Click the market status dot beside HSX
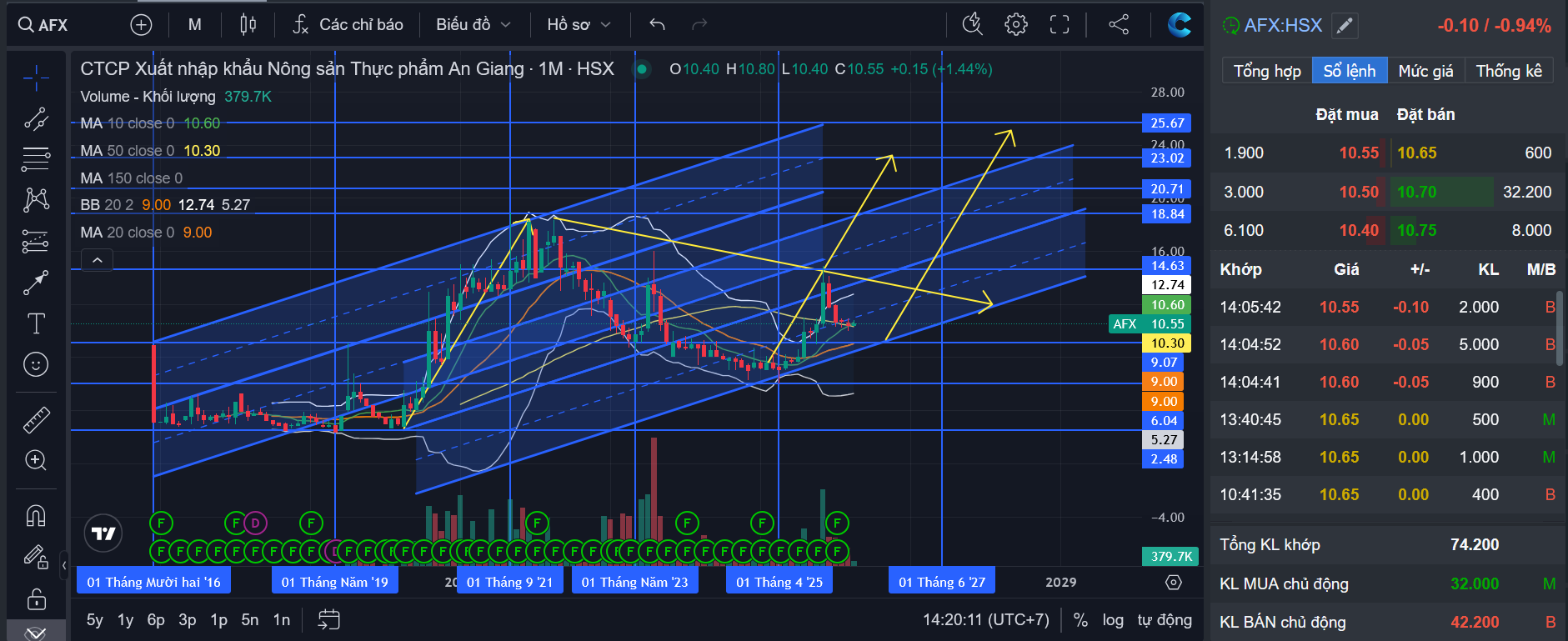The height and width of the screenshot is (641, 1568). (x=642, y=69)
